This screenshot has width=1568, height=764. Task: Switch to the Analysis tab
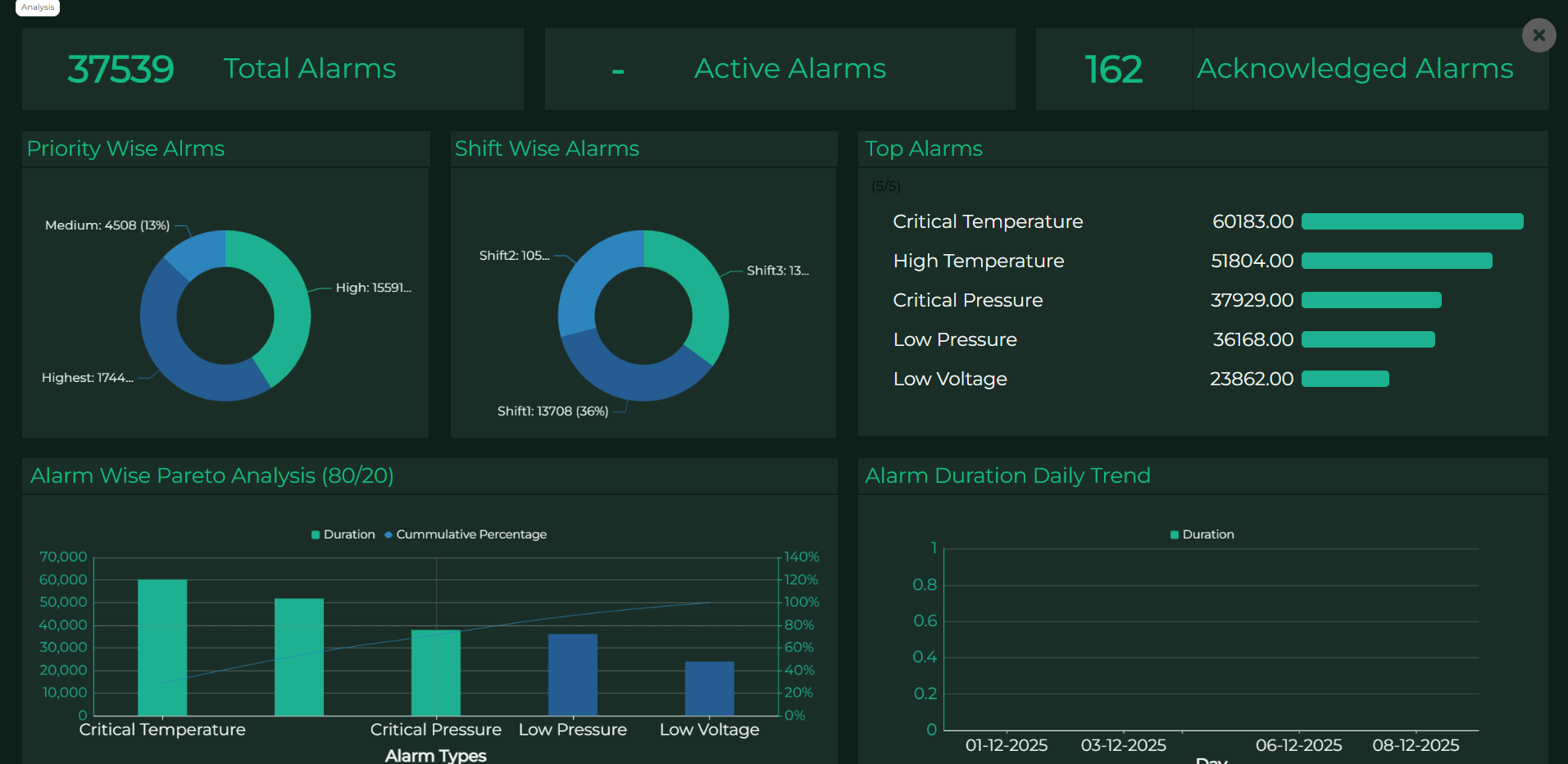tap(37, 7)
